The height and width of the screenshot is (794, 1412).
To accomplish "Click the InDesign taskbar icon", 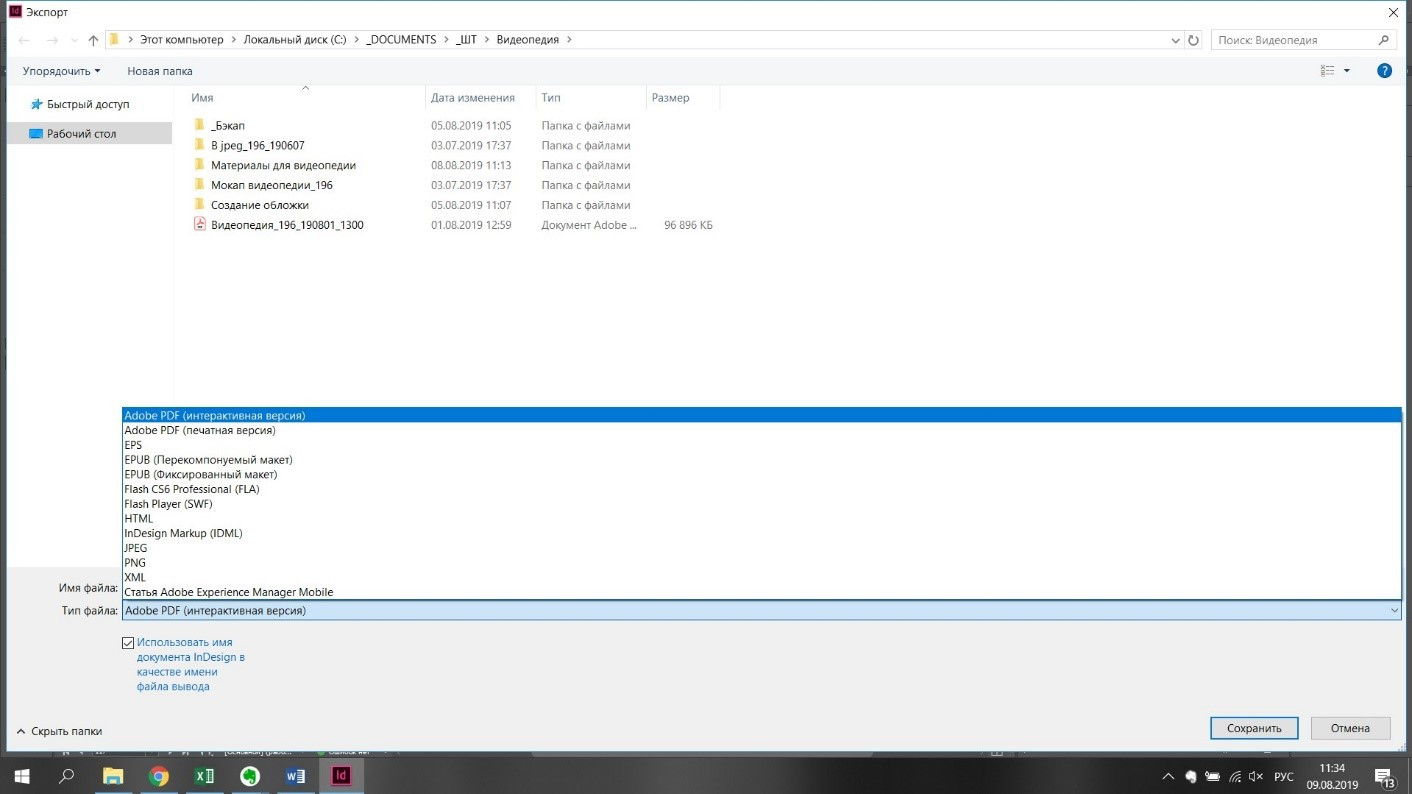I will click(341, 776).
